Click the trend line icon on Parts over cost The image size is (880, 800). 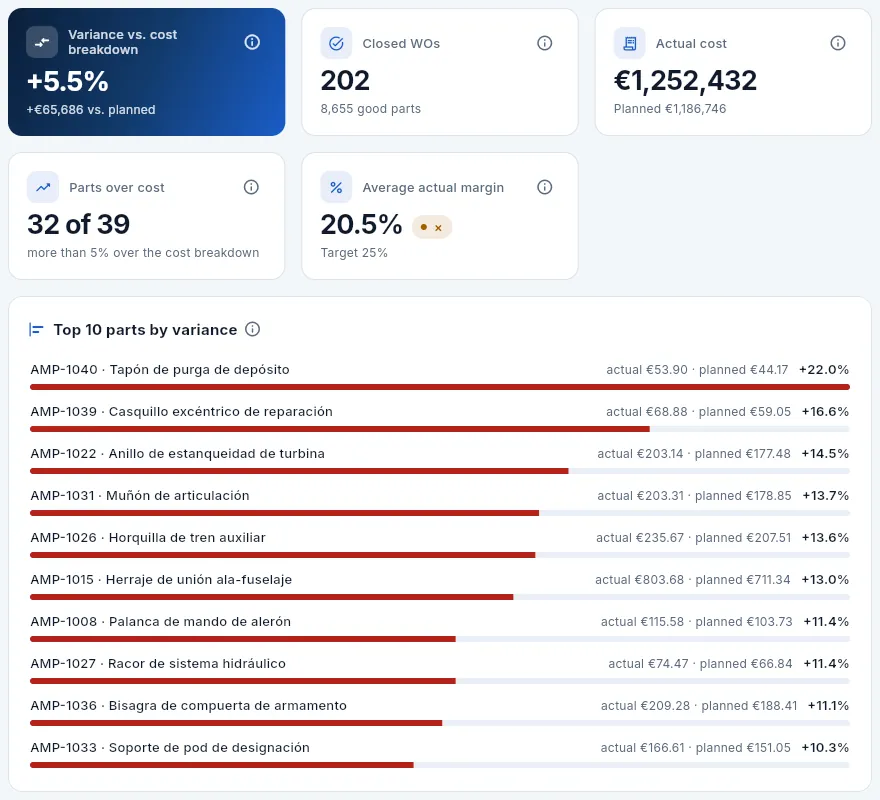pyautogui.click(x=43, y=187)
